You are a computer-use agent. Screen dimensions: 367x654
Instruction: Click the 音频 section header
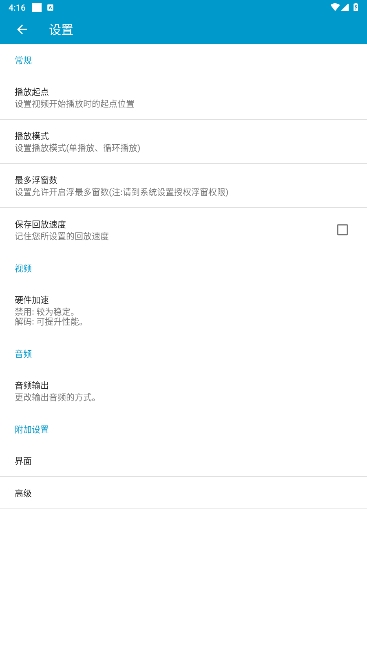click(23, 354)
